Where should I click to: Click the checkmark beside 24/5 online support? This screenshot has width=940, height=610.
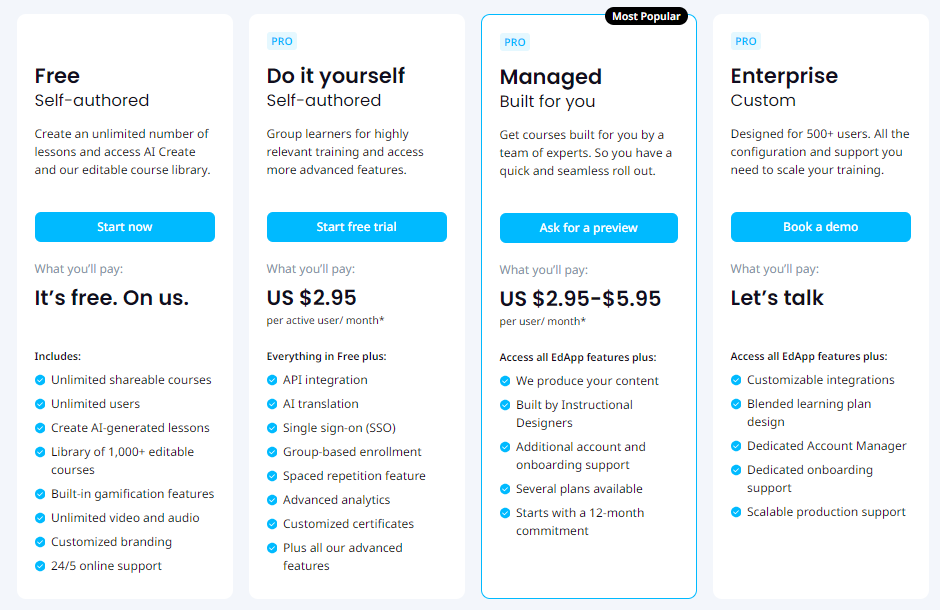(x=40, y=566)
